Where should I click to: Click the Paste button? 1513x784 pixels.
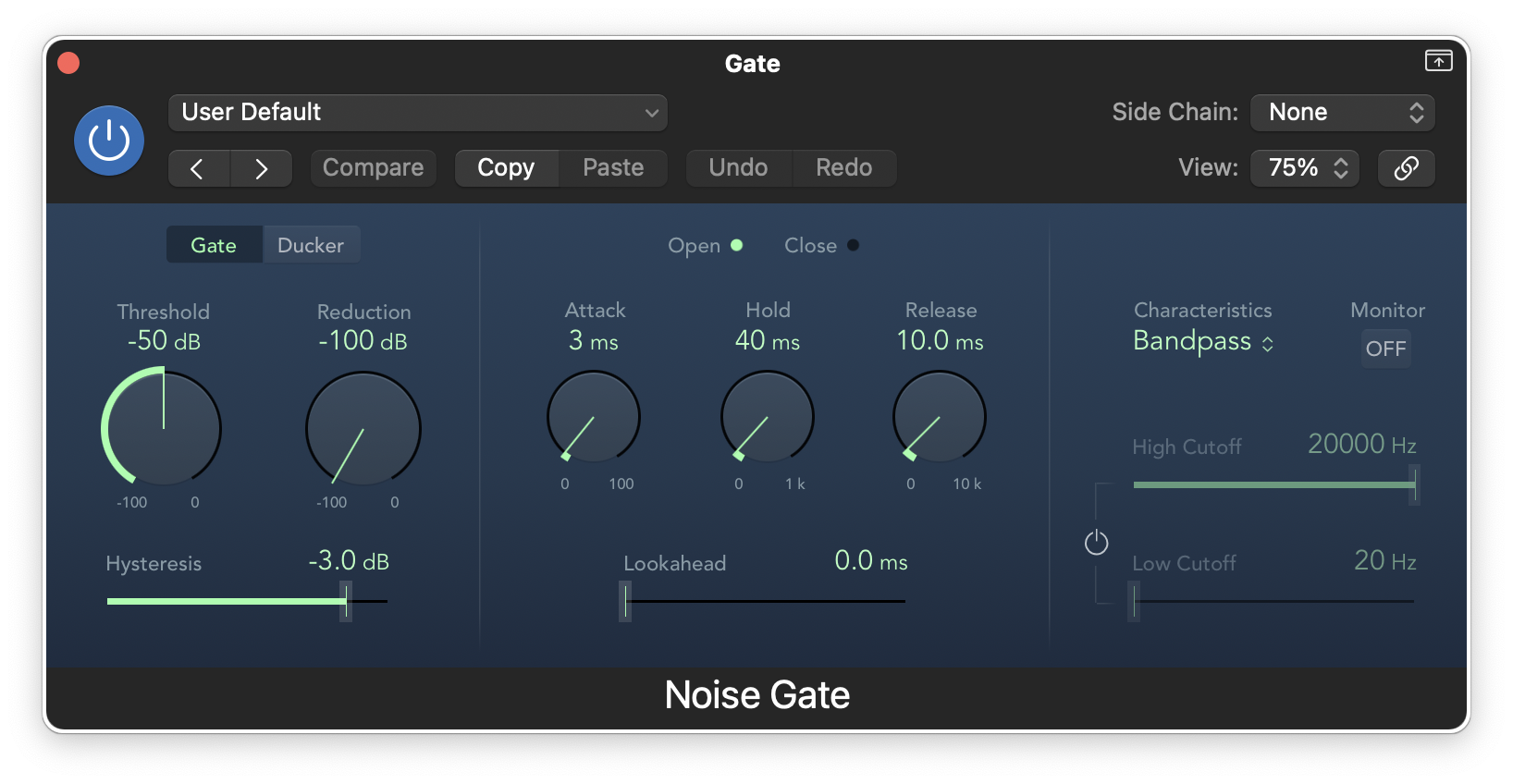[x=613, y=168]
